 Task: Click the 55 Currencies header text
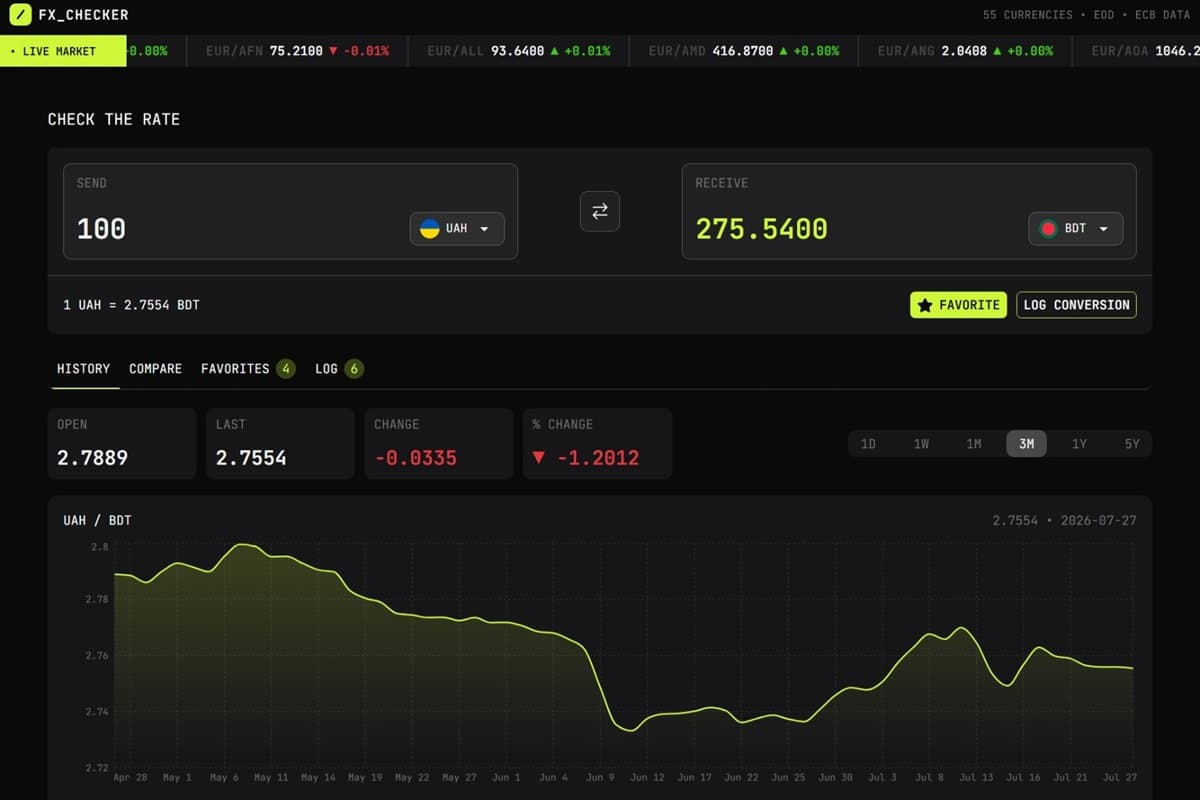[1027, 15]
